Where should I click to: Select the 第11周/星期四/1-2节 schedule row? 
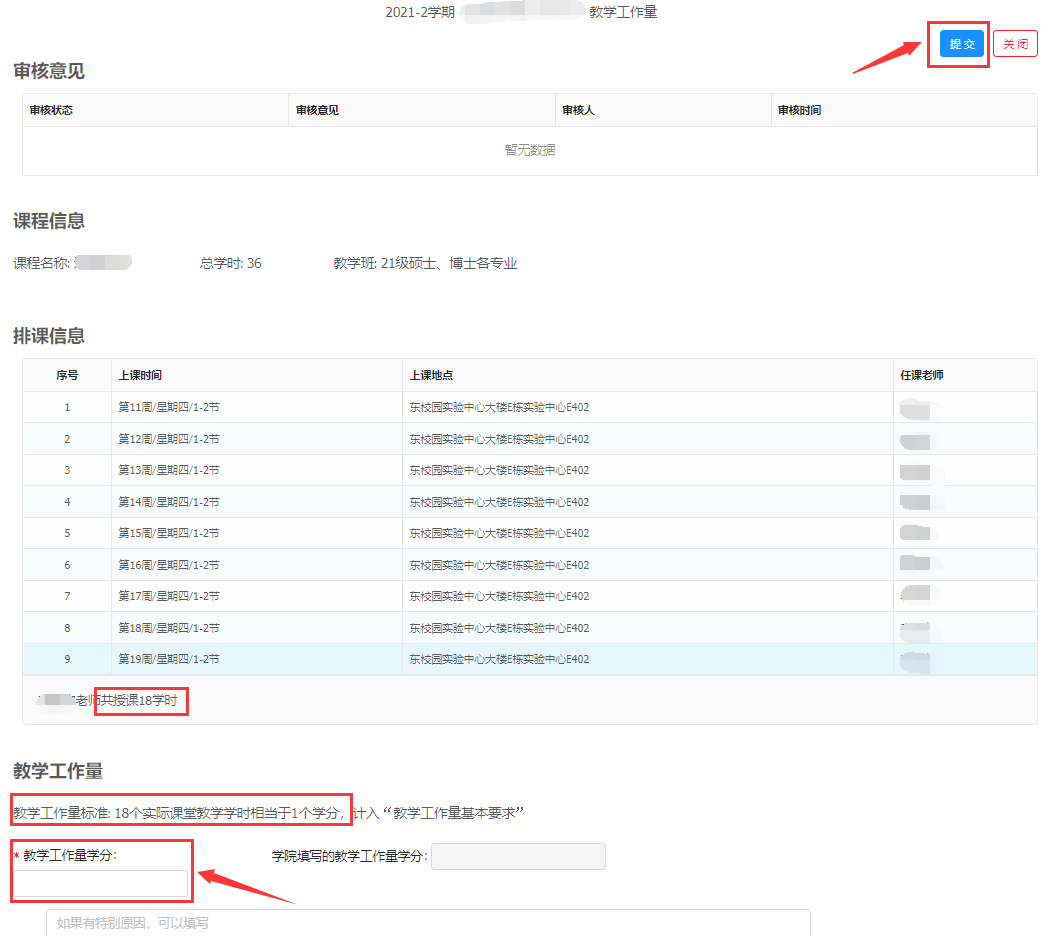tap(169, 407)
